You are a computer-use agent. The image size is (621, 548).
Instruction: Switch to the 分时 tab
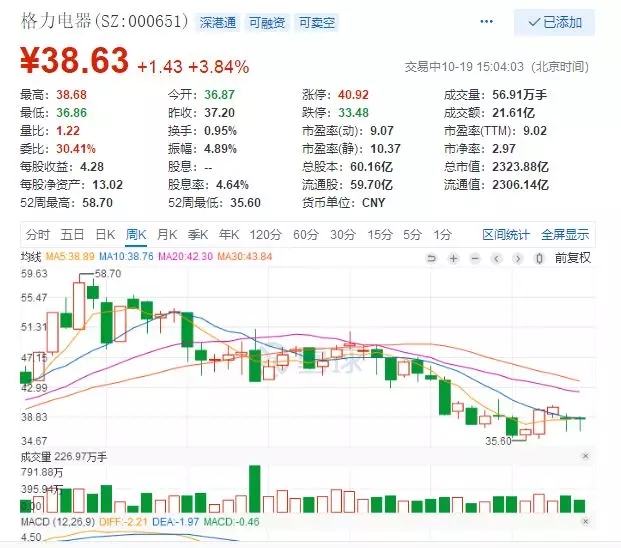[38, 234]
